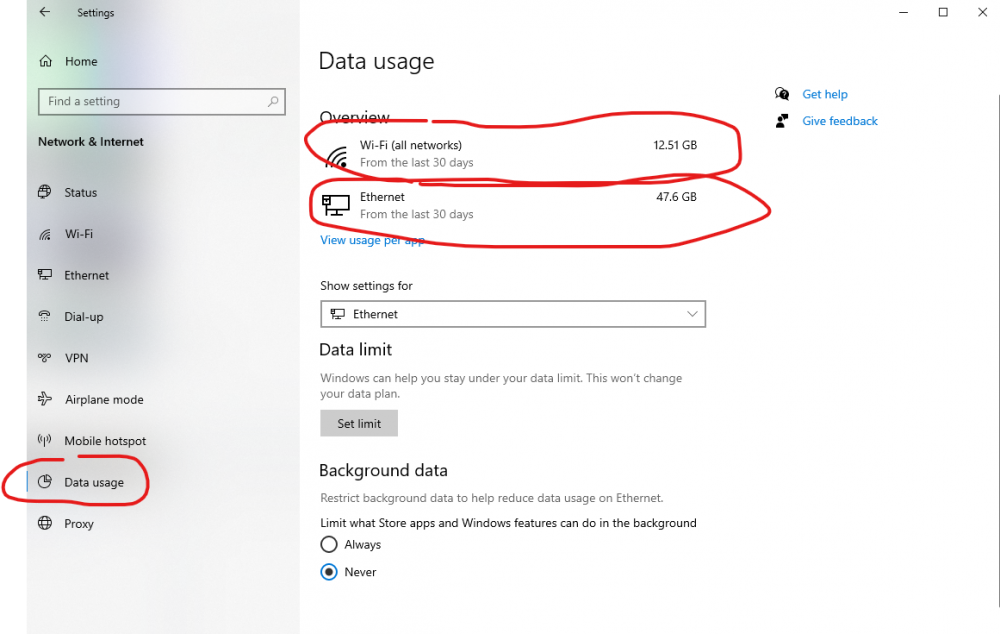Click the Get help chat icon
This screenshot has width=1000, height=634.
point(782,94)
